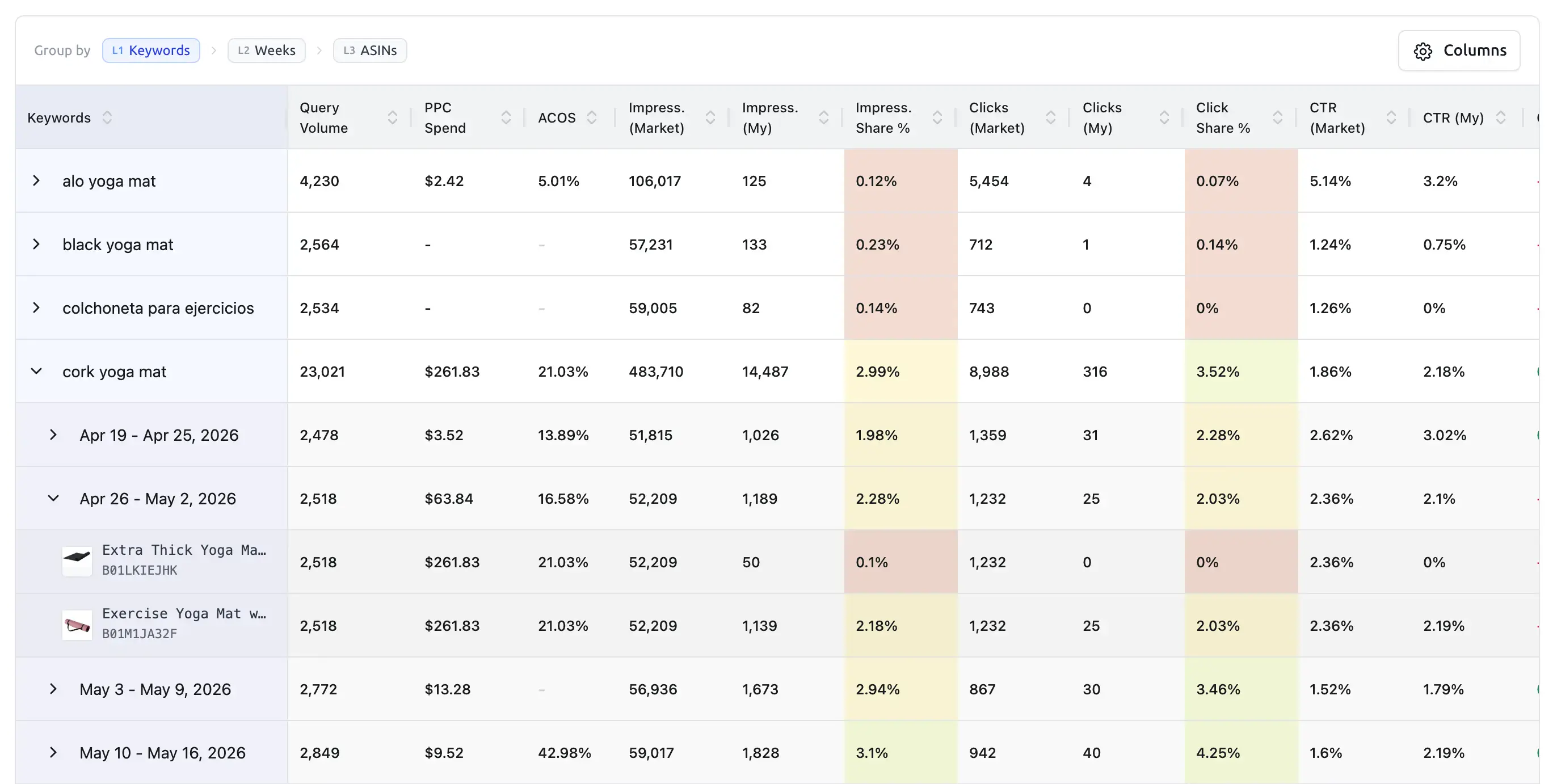Expand the colchoneta para ejercicios row
This screenshot has width=1557, height=784.
click(36, 307)
